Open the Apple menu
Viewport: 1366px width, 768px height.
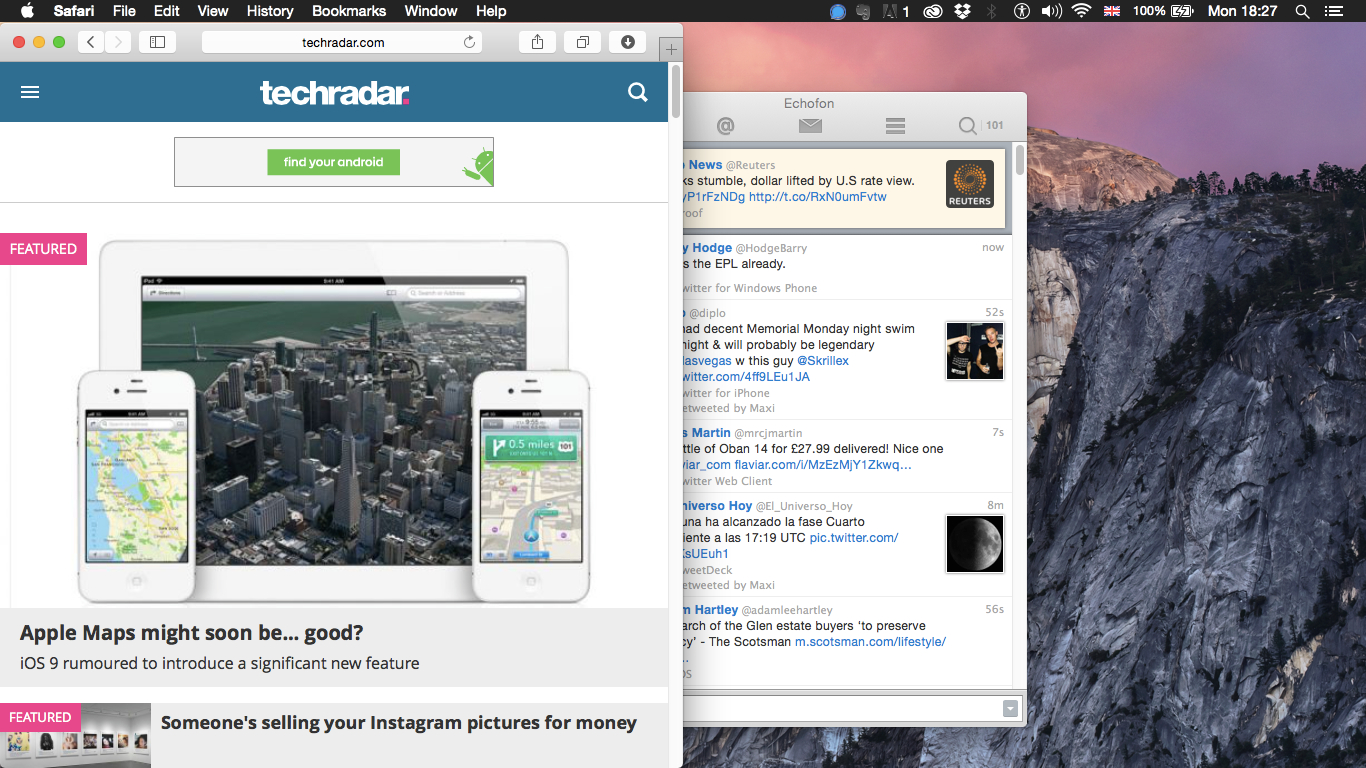coord(27,11)
